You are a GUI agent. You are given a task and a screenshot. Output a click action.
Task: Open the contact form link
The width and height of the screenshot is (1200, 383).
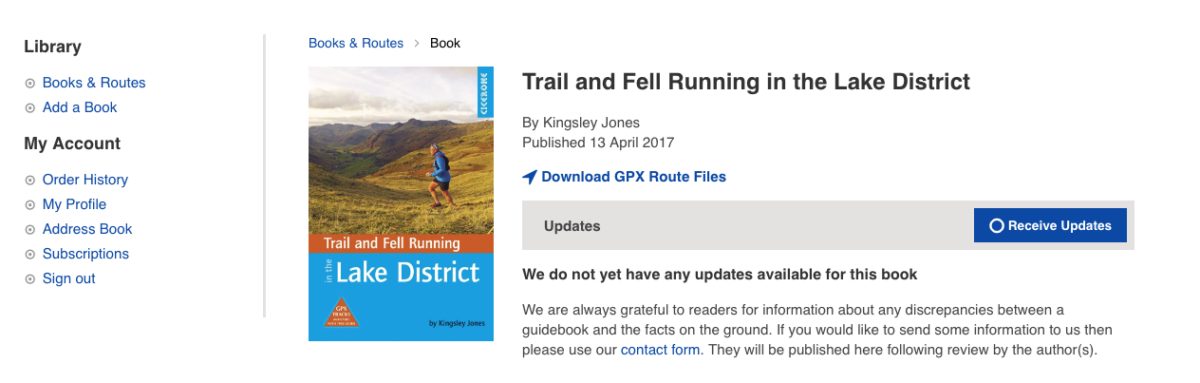point(660,350)
